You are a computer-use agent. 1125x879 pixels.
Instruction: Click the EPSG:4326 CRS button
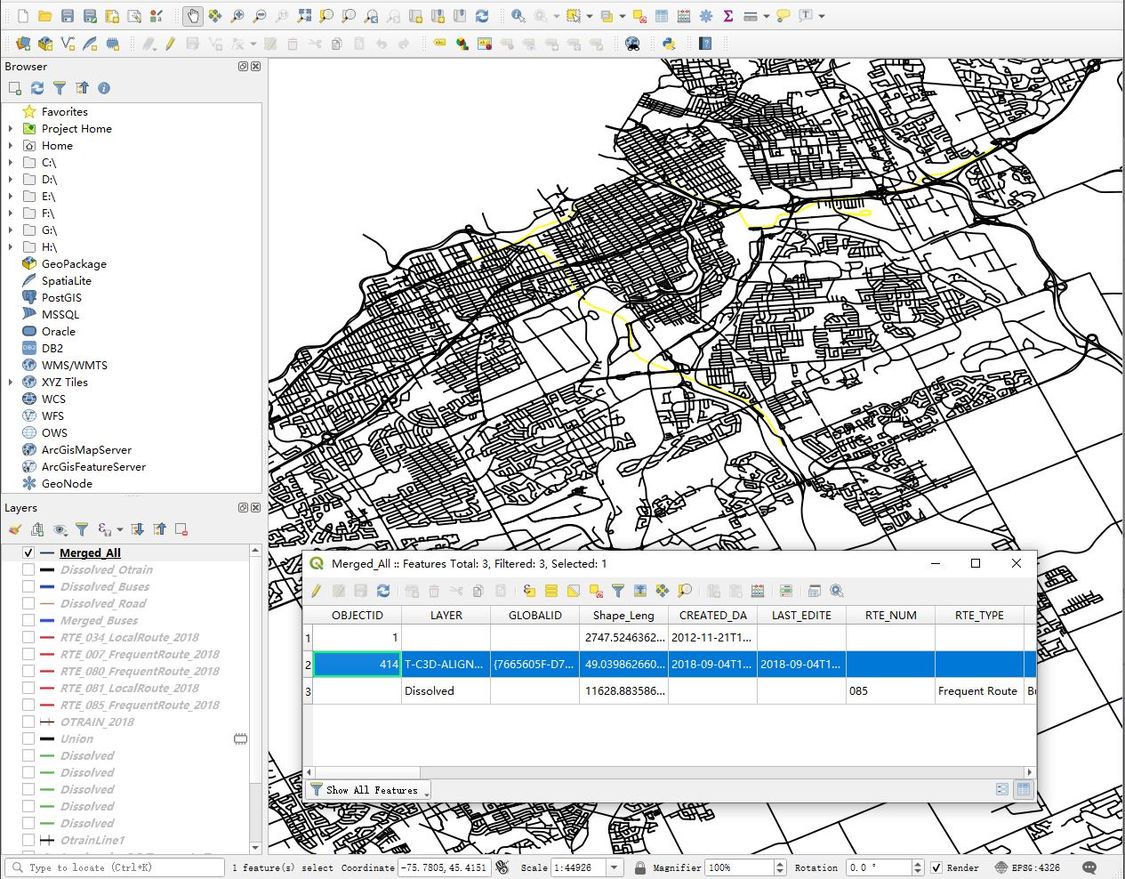coord(1028,868)
